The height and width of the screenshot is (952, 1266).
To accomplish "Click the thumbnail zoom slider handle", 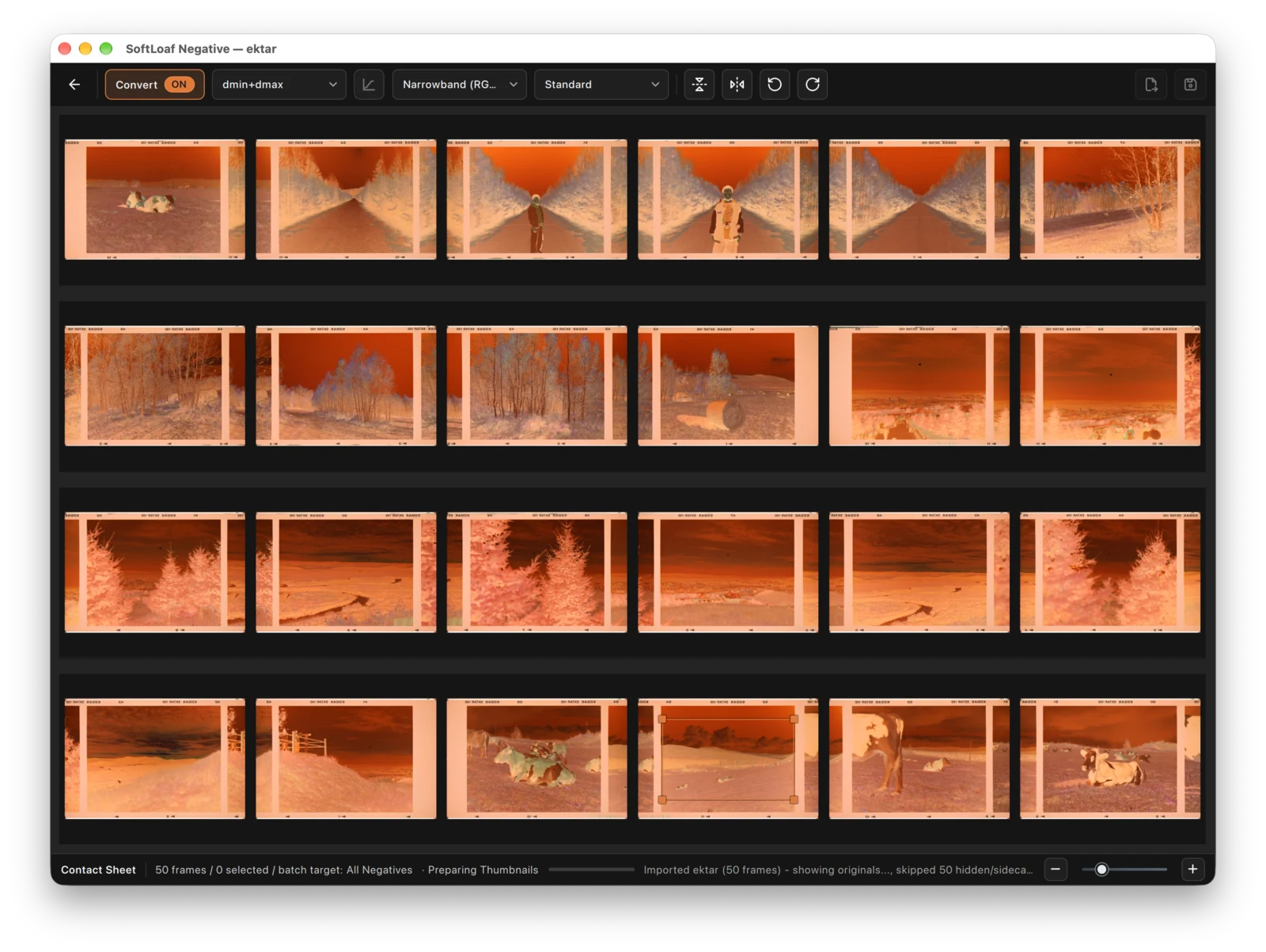I will [x=1101, y=870].
